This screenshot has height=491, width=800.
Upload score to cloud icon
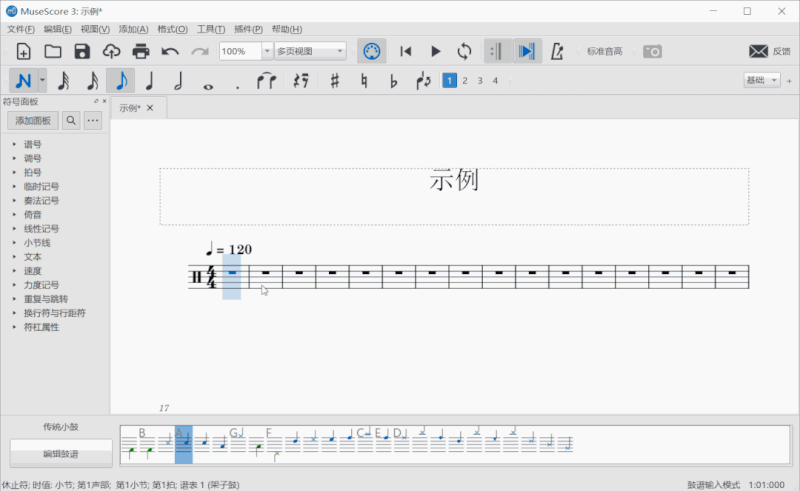click(111, 52)
